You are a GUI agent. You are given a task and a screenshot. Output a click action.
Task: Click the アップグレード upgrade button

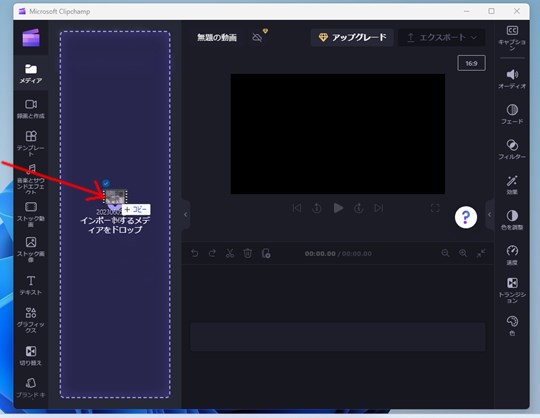(352, 37)
